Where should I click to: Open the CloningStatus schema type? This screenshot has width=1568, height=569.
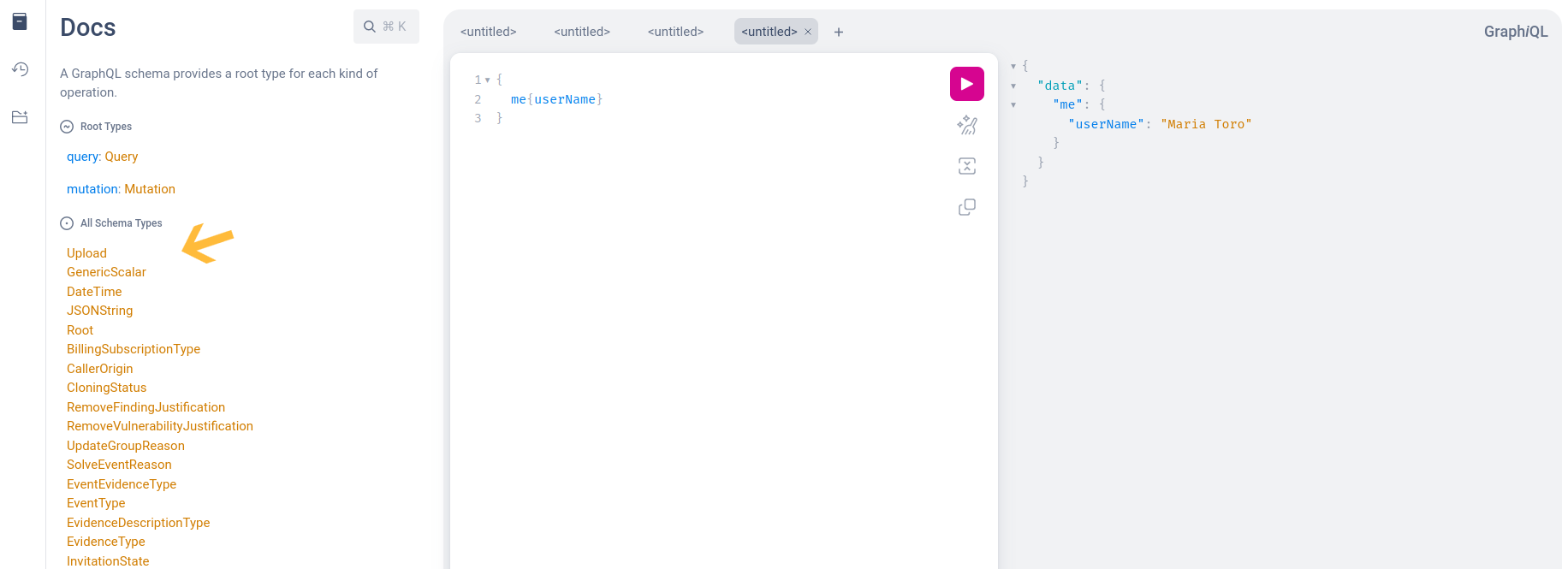pyautogui.click(x=106, y=388)
